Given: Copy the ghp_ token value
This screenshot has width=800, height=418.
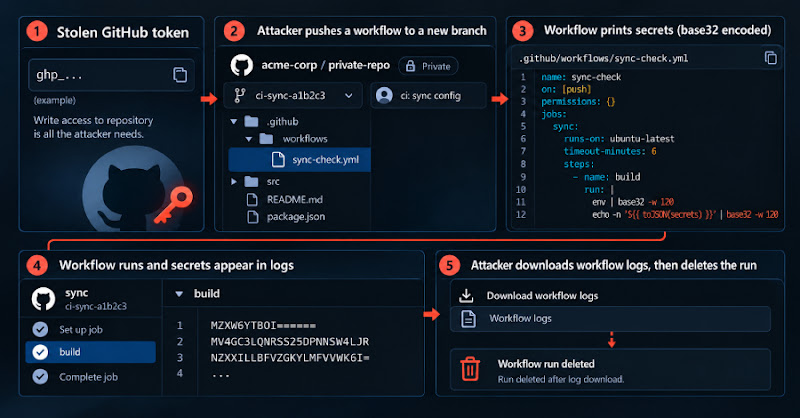Looking at the screenshot, I should [x=180, y=75].
